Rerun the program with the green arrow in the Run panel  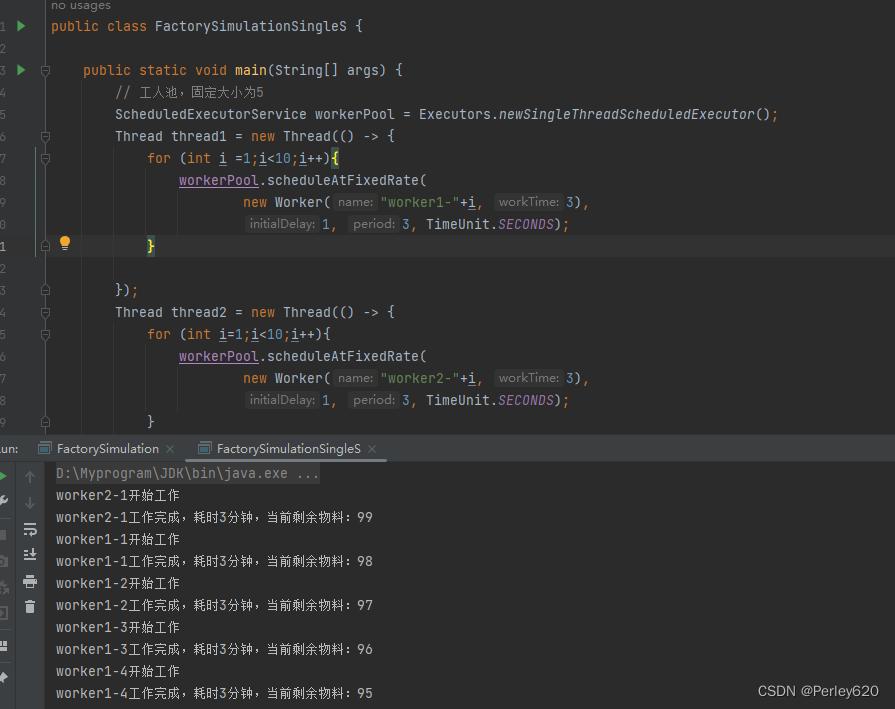pos(3,476)
